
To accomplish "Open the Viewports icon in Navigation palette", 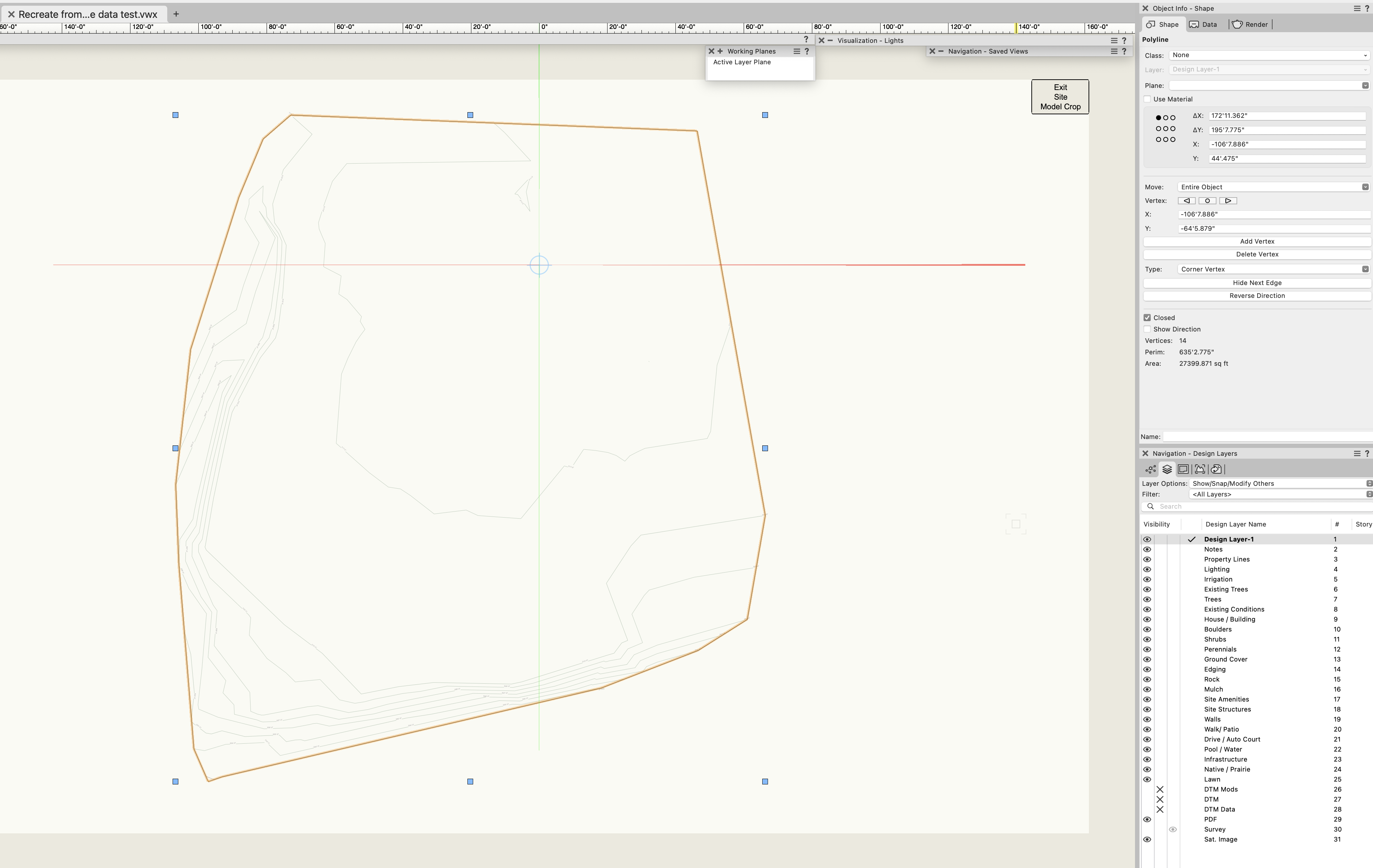I will click(x=1200, y=469).
